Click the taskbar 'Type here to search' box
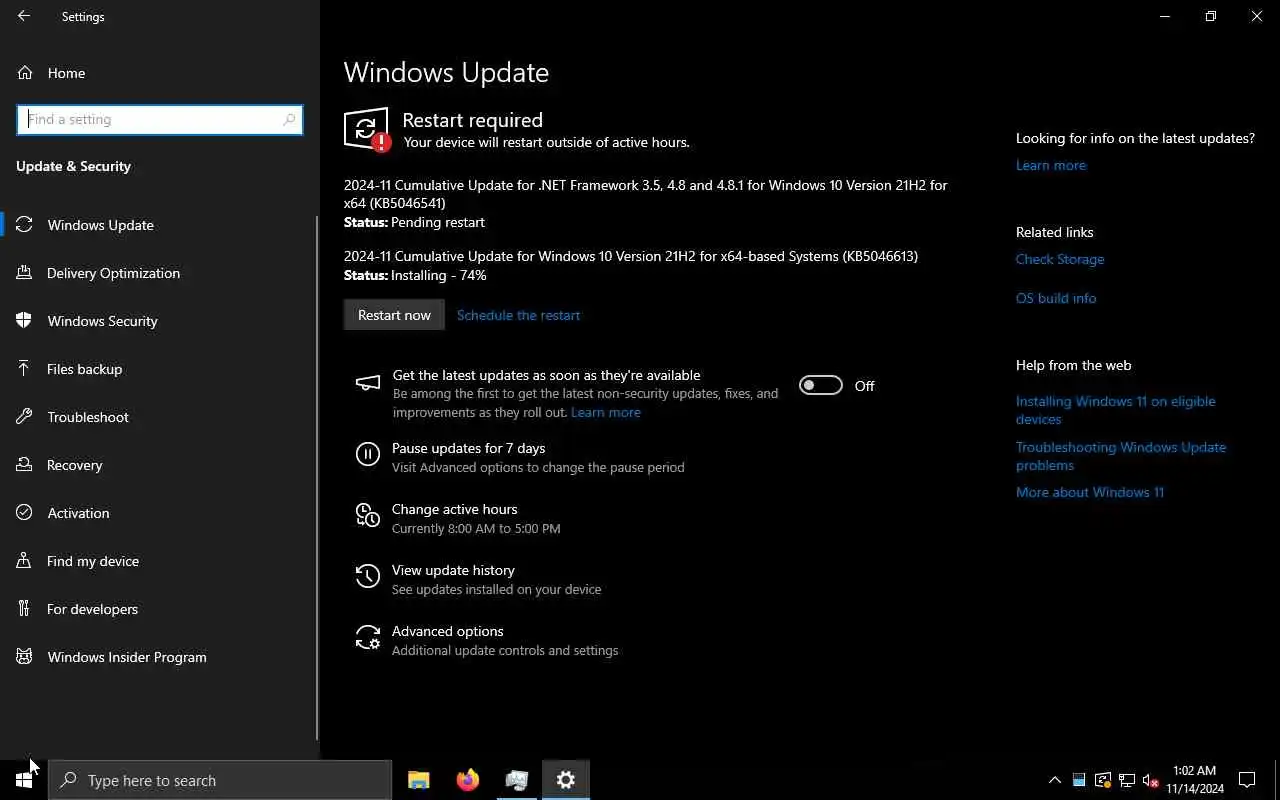This screenshot has width=1280, height=800. pyautogui.click(x=220, y=780)
